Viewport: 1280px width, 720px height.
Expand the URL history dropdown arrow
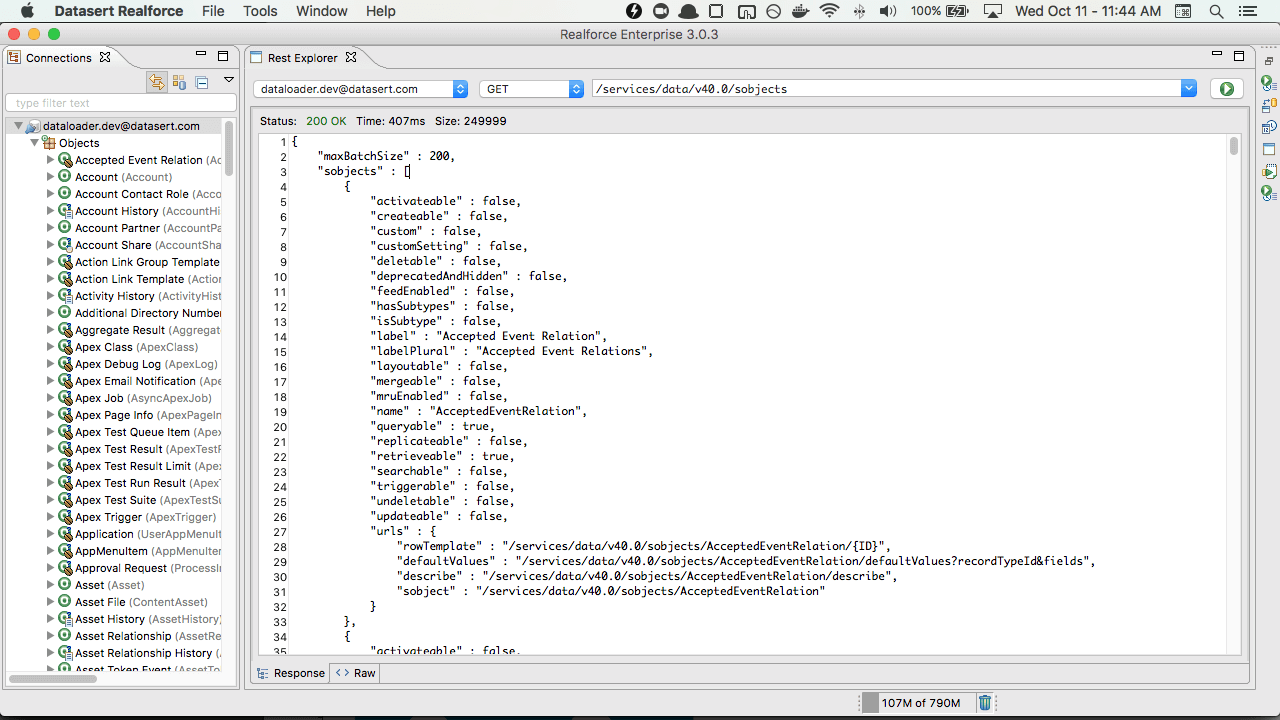point(1189,89)
